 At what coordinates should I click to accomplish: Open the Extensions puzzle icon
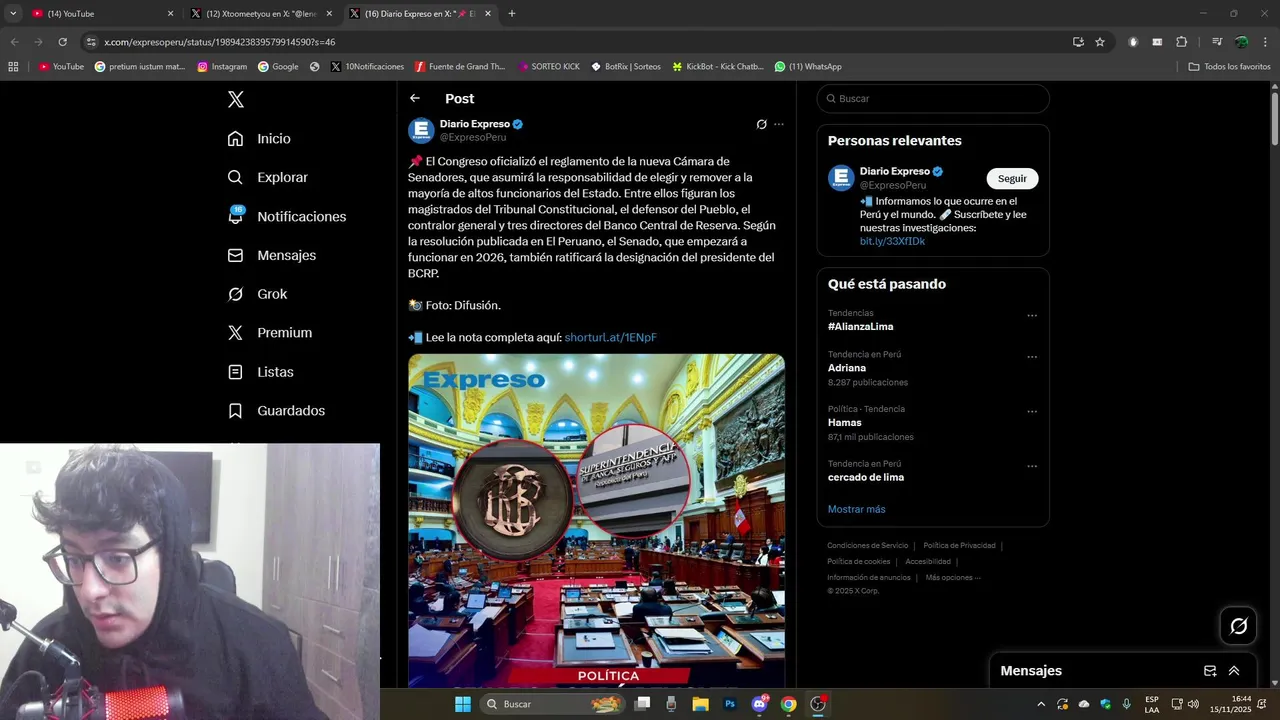(x=1182, y=42)
